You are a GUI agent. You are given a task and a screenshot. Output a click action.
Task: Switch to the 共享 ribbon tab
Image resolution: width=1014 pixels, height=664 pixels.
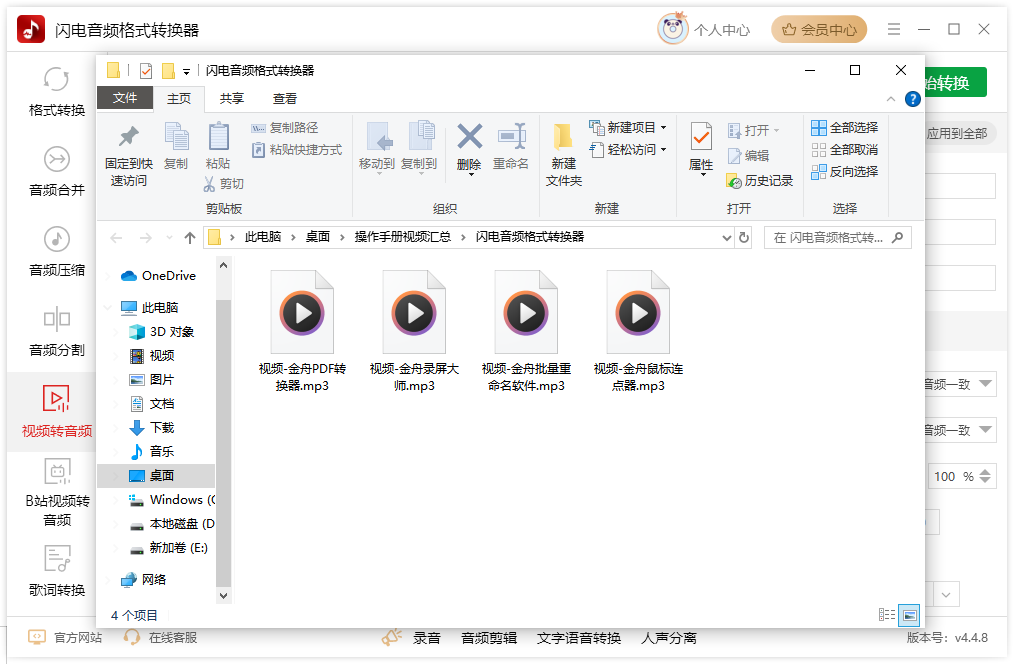point(232,99)
